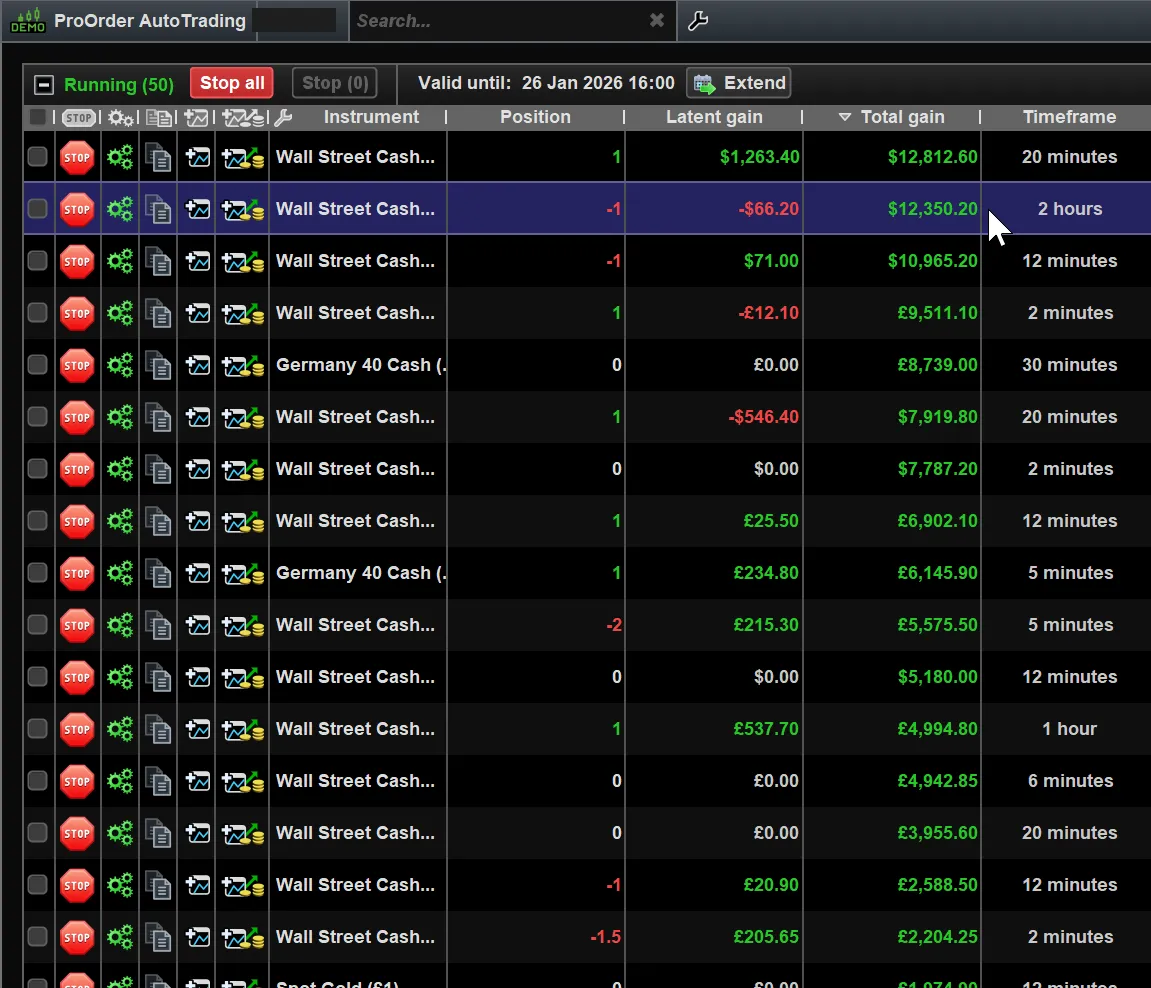
Task: Open the code copy icon on the £9,511.10 row
Action: (x=158, y=313)
